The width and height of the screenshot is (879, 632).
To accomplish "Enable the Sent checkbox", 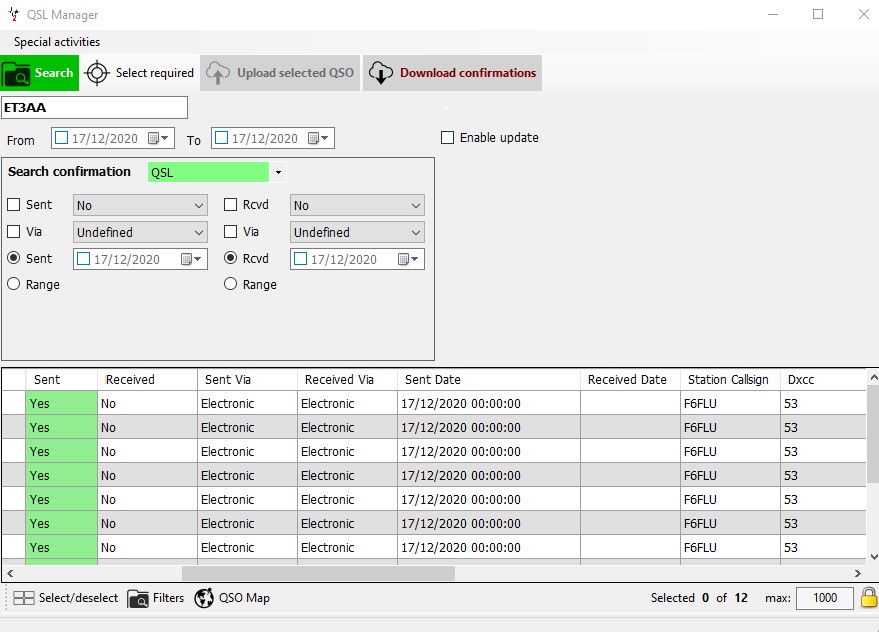I will 13,205.
